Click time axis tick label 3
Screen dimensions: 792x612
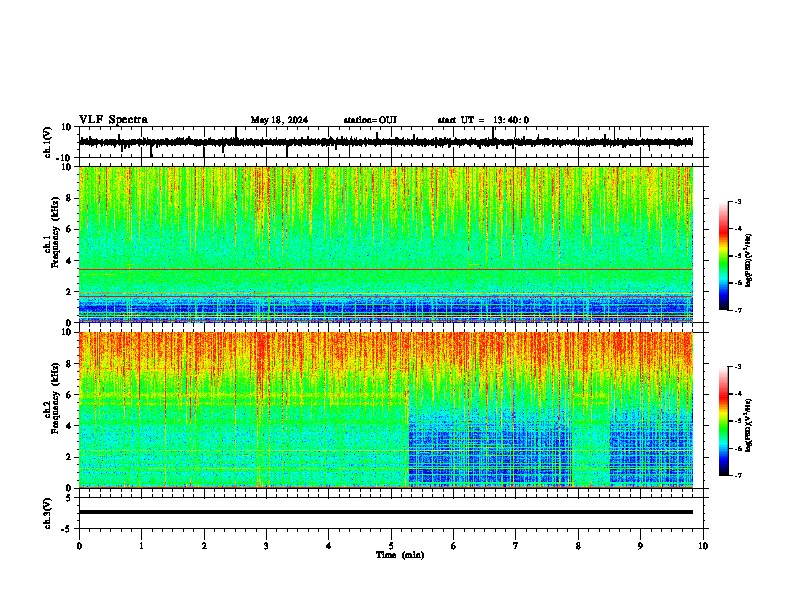pos(266,546)
